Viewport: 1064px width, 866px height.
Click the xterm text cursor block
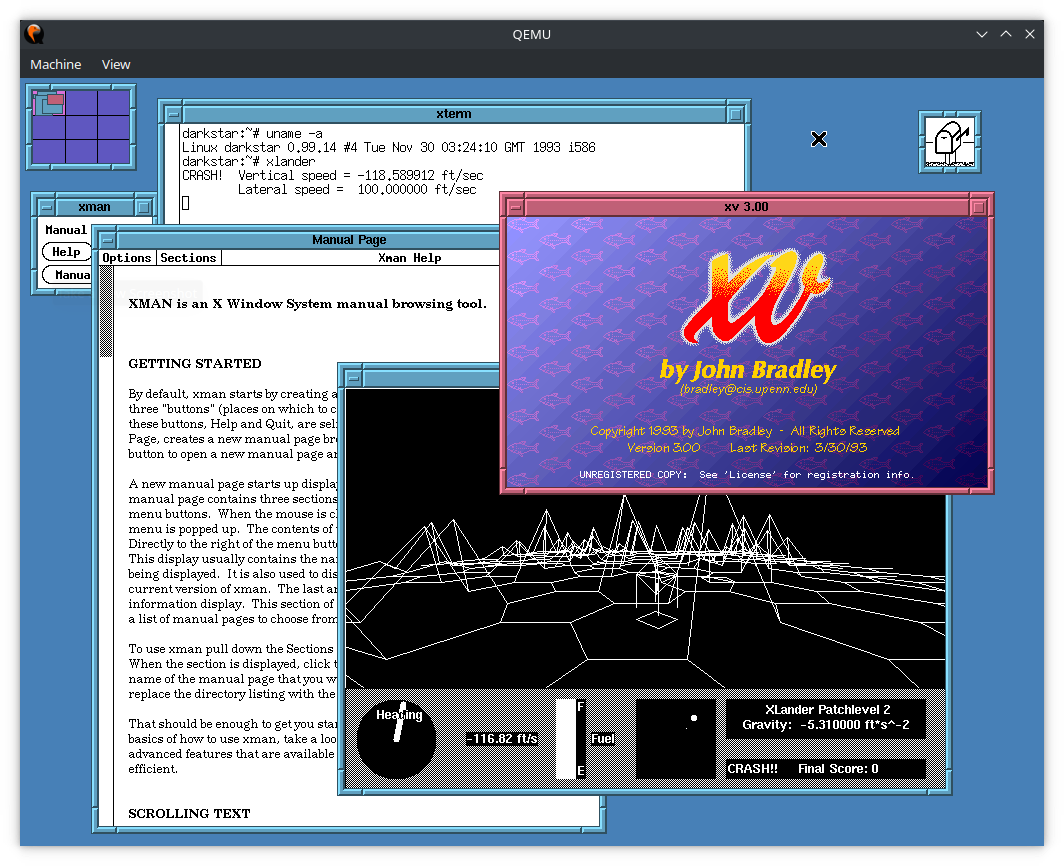coord(186,203)
